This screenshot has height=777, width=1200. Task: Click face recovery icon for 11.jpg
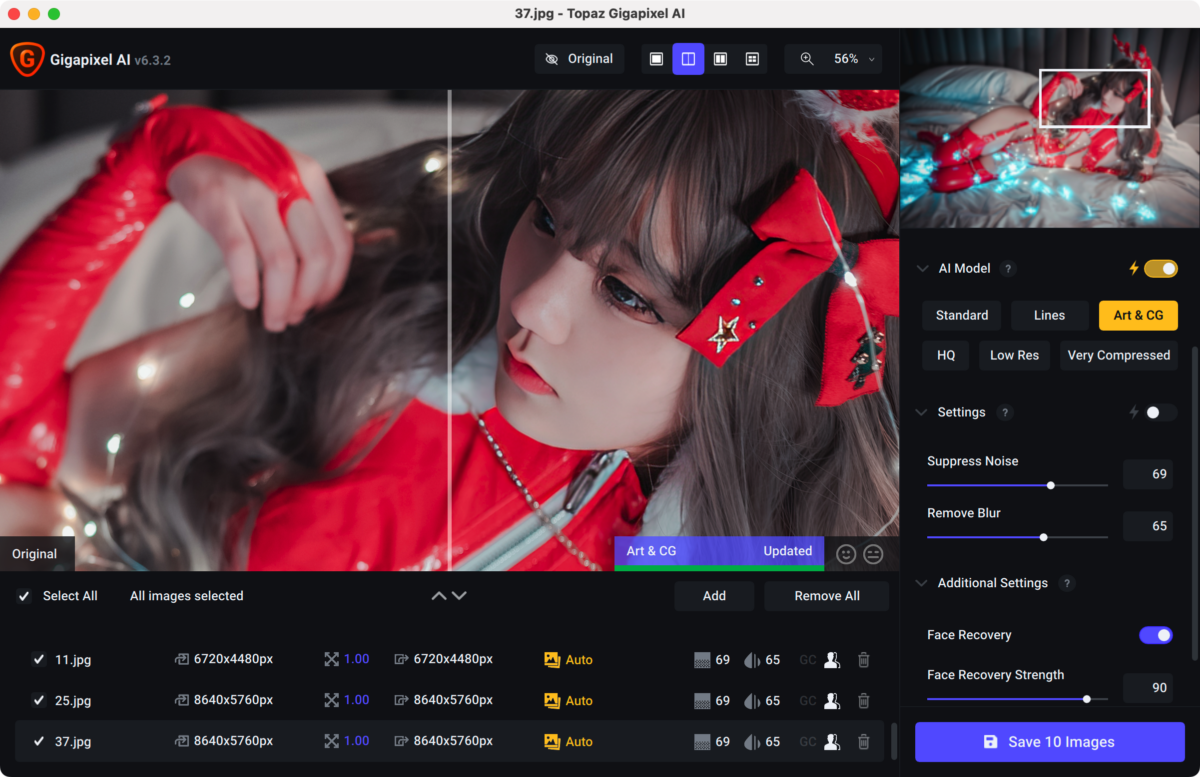click(x=832, y=660)
